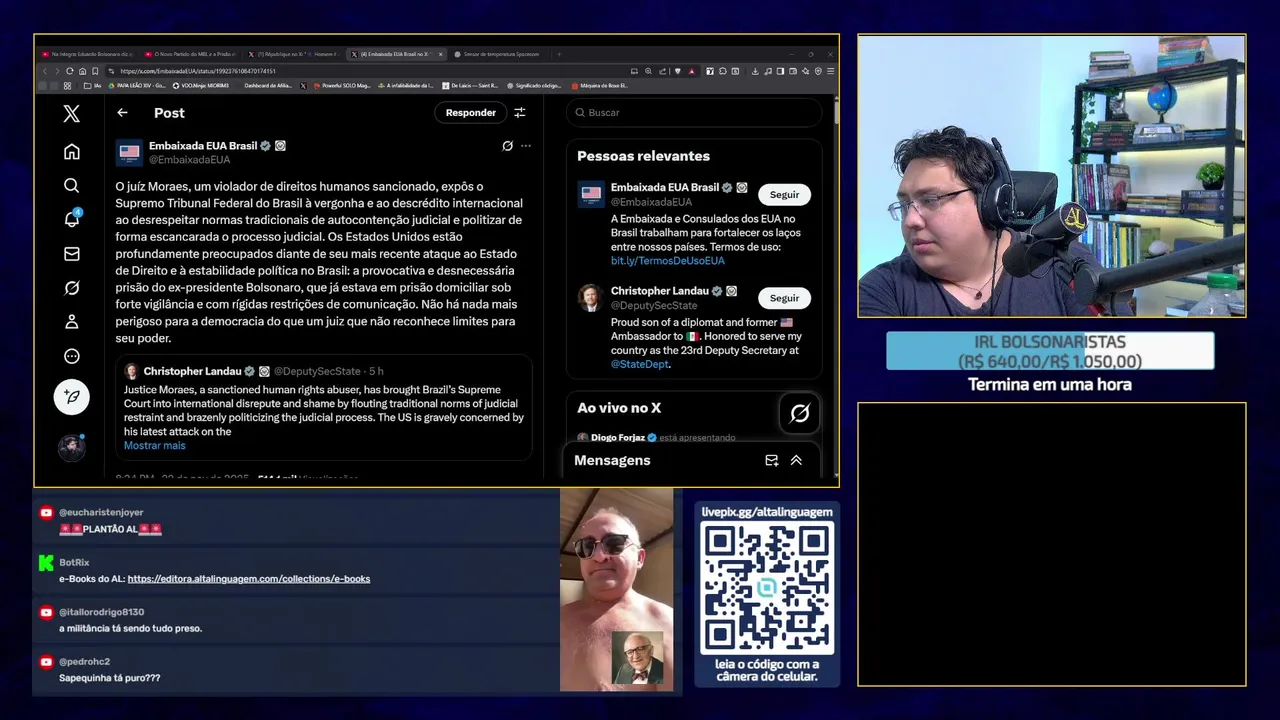Viewport: 1280px width, 720px height.
Task: Switch to Sensor de temperatura browser tab
Action: pyautogui.click(x=496, y=54)
